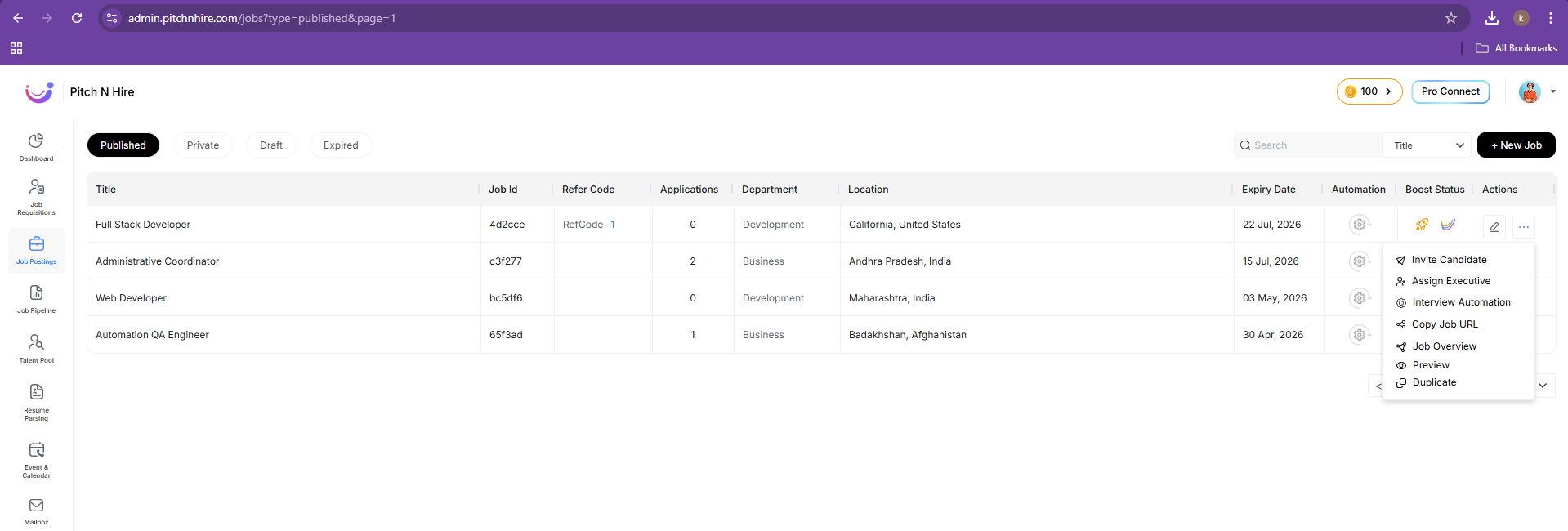Open the browser apps grid icon
Screen dimensions: 1568x531
pos(16,48)
